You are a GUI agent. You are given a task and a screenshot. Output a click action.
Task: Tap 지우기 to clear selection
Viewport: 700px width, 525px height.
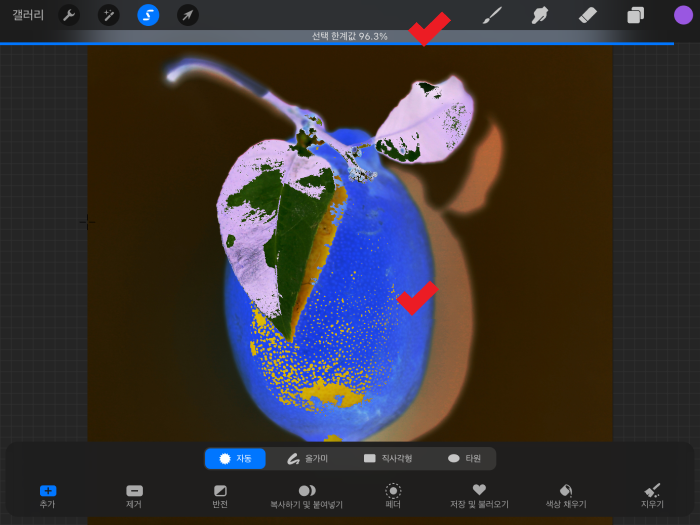[x=652, y=496]
